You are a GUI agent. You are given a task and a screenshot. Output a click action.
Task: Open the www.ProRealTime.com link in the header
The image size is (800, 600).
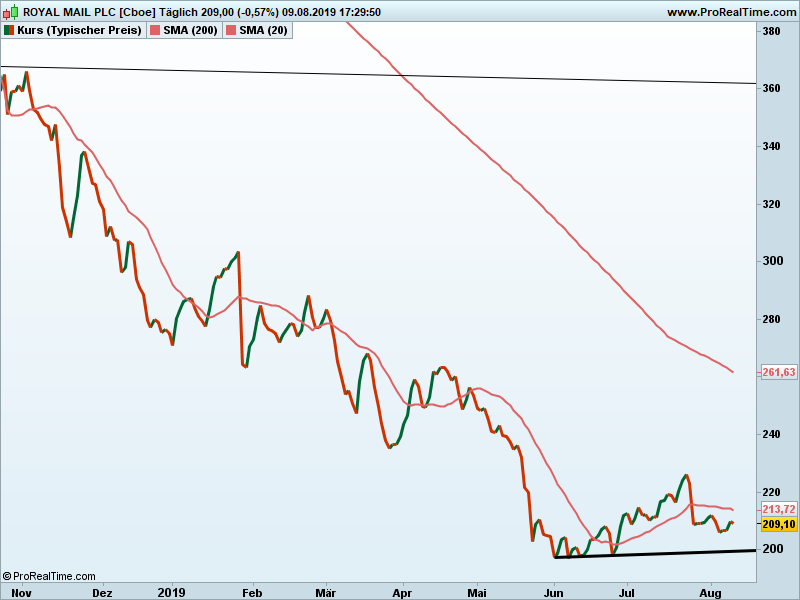point(730,12)
